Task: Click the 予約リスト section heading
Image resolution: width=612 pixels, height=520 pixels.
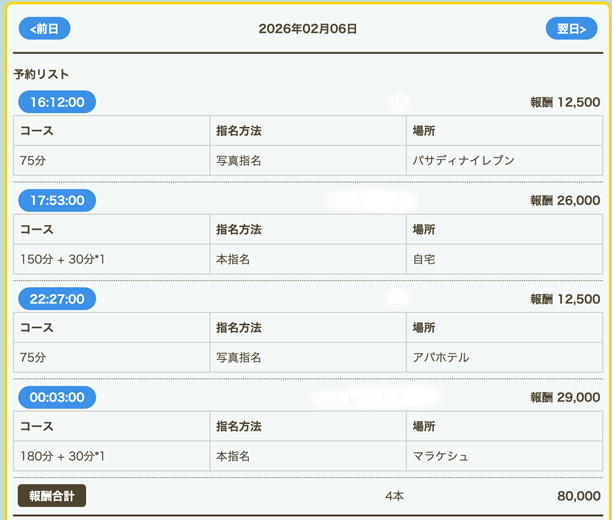Action: tap(41, 75)
